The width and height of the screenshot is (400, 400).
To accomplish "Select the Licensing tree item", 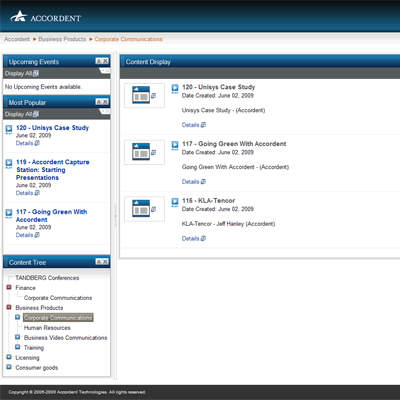I will (x=27, y=358).
